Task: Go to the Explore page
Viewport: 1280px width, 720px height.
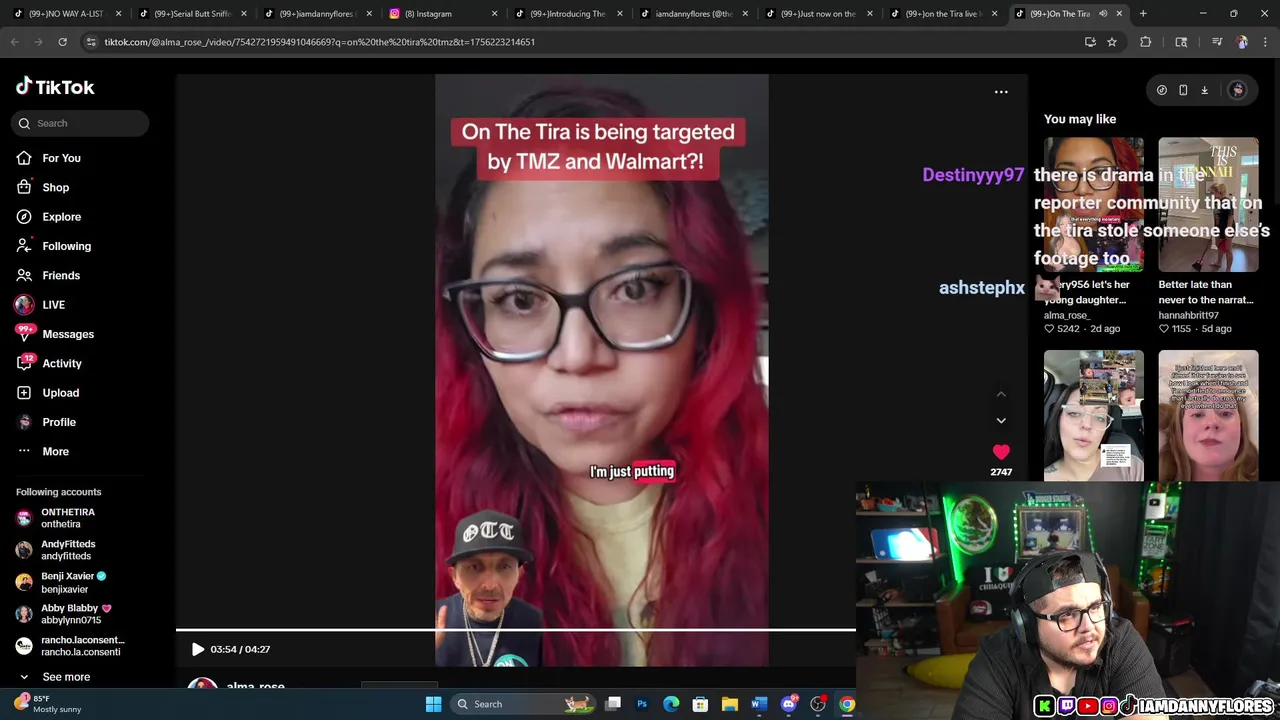Action: pyautogui.click(x=61, y=217)
